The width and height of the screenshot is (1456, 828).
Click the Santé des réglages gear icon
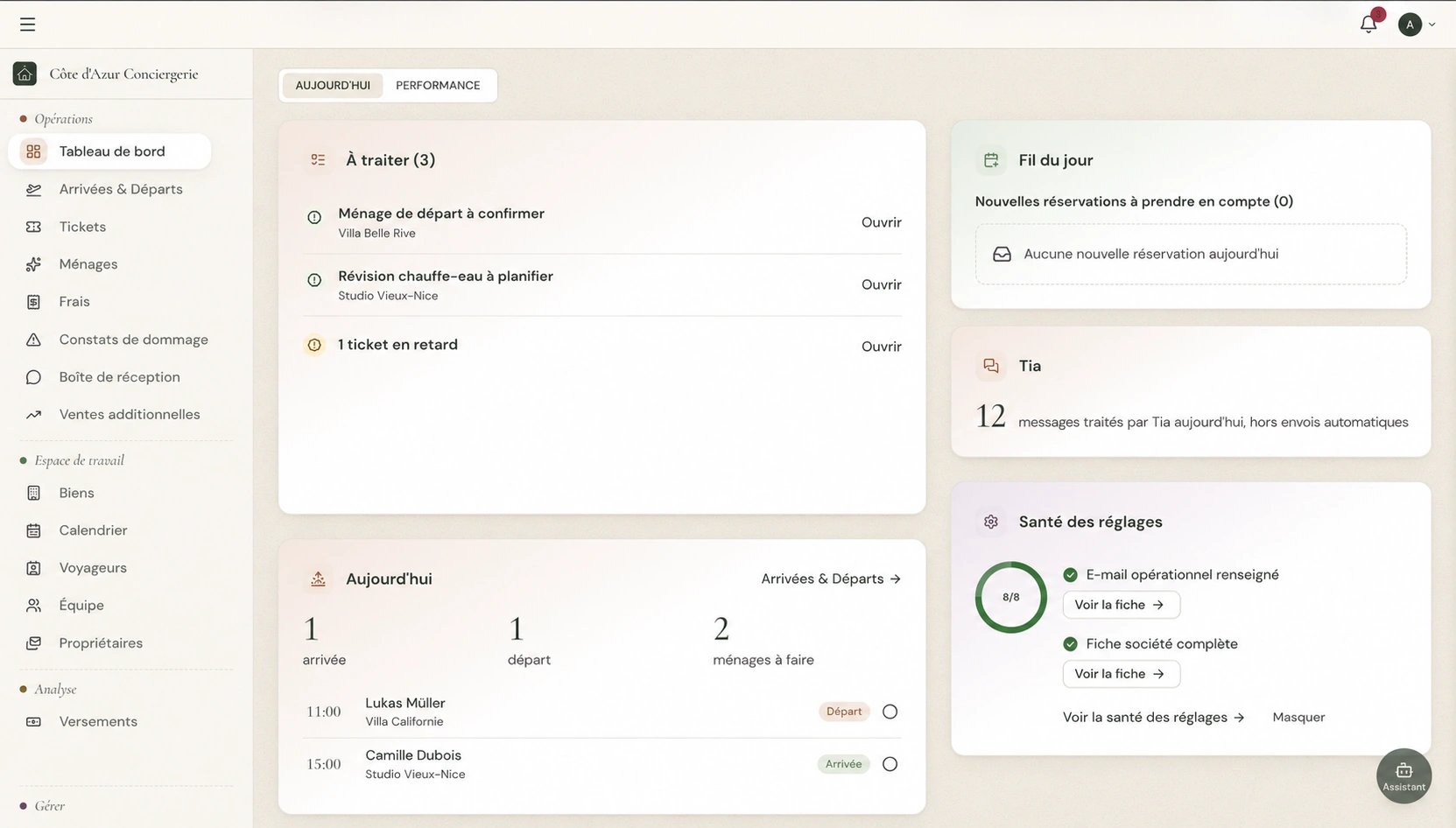point(991,522)
